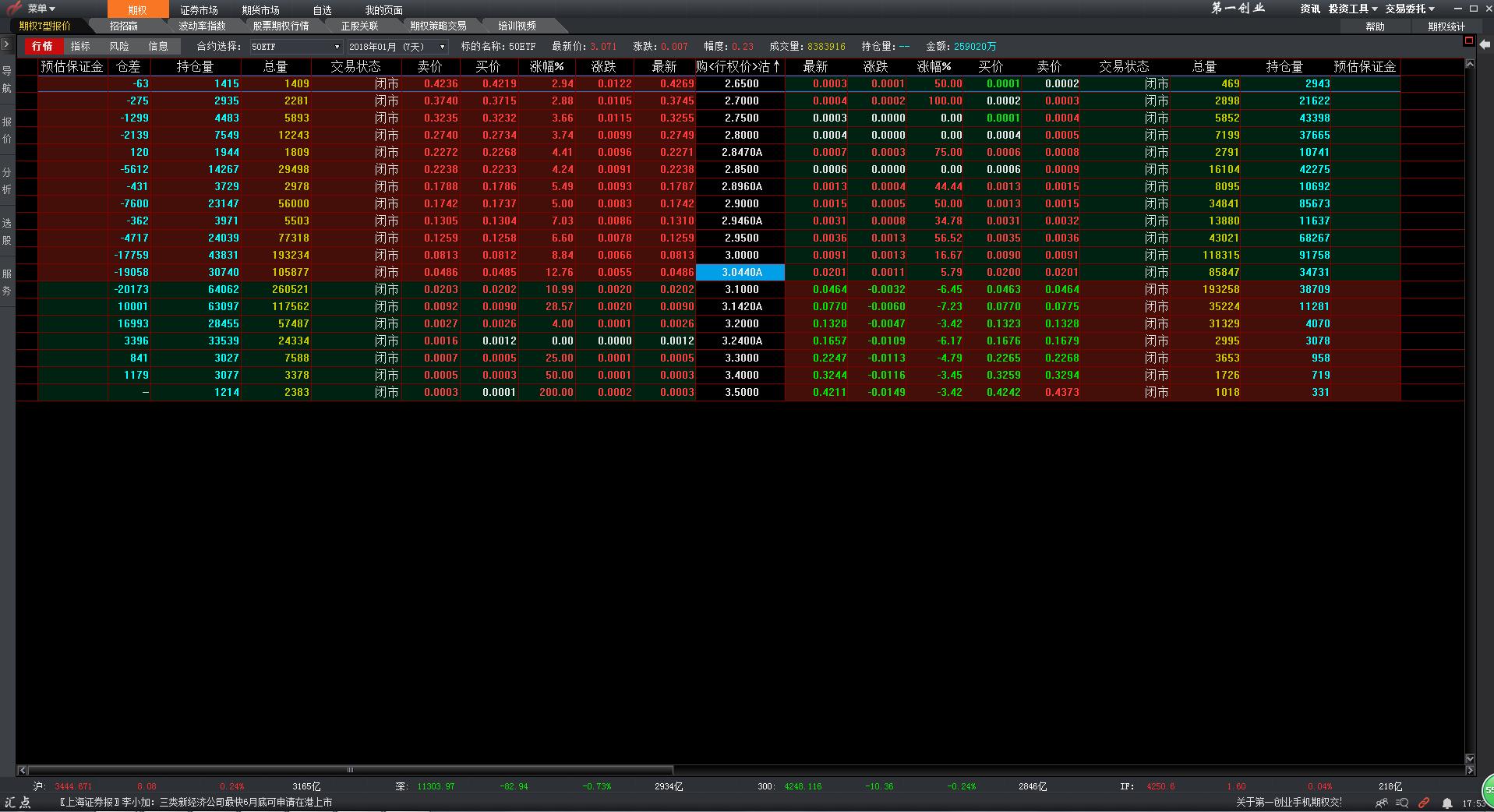Click the red link chain icon
The image size is (1494, 812).
tap(1424, 803)
